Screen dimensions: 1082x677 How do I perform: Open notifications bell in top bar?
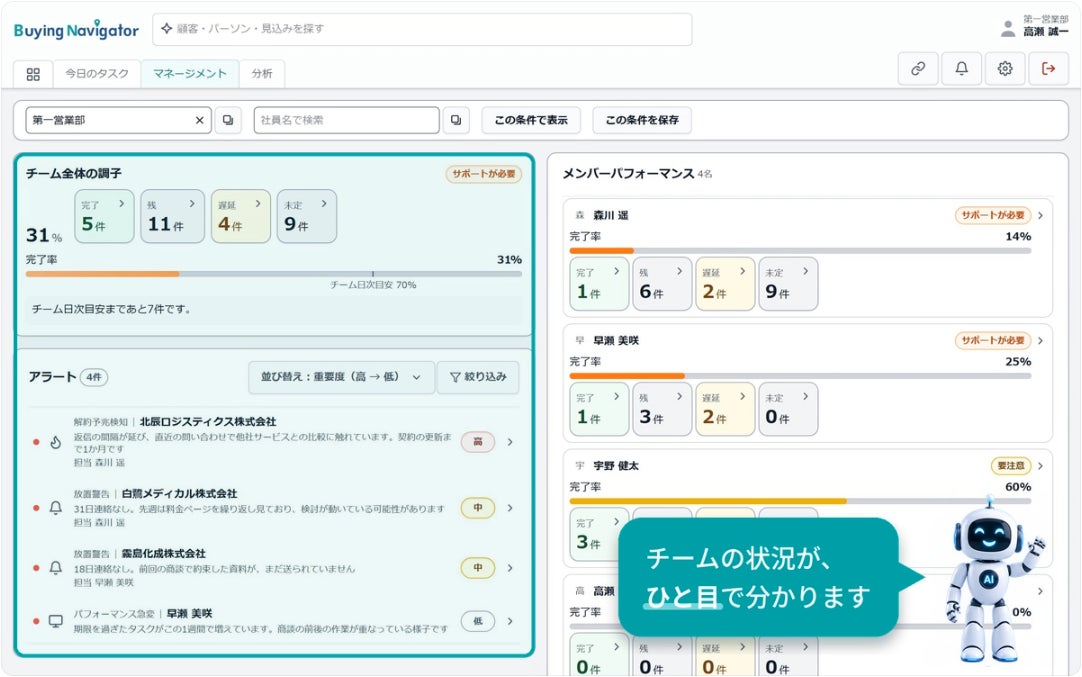click(x=961, y=68)
